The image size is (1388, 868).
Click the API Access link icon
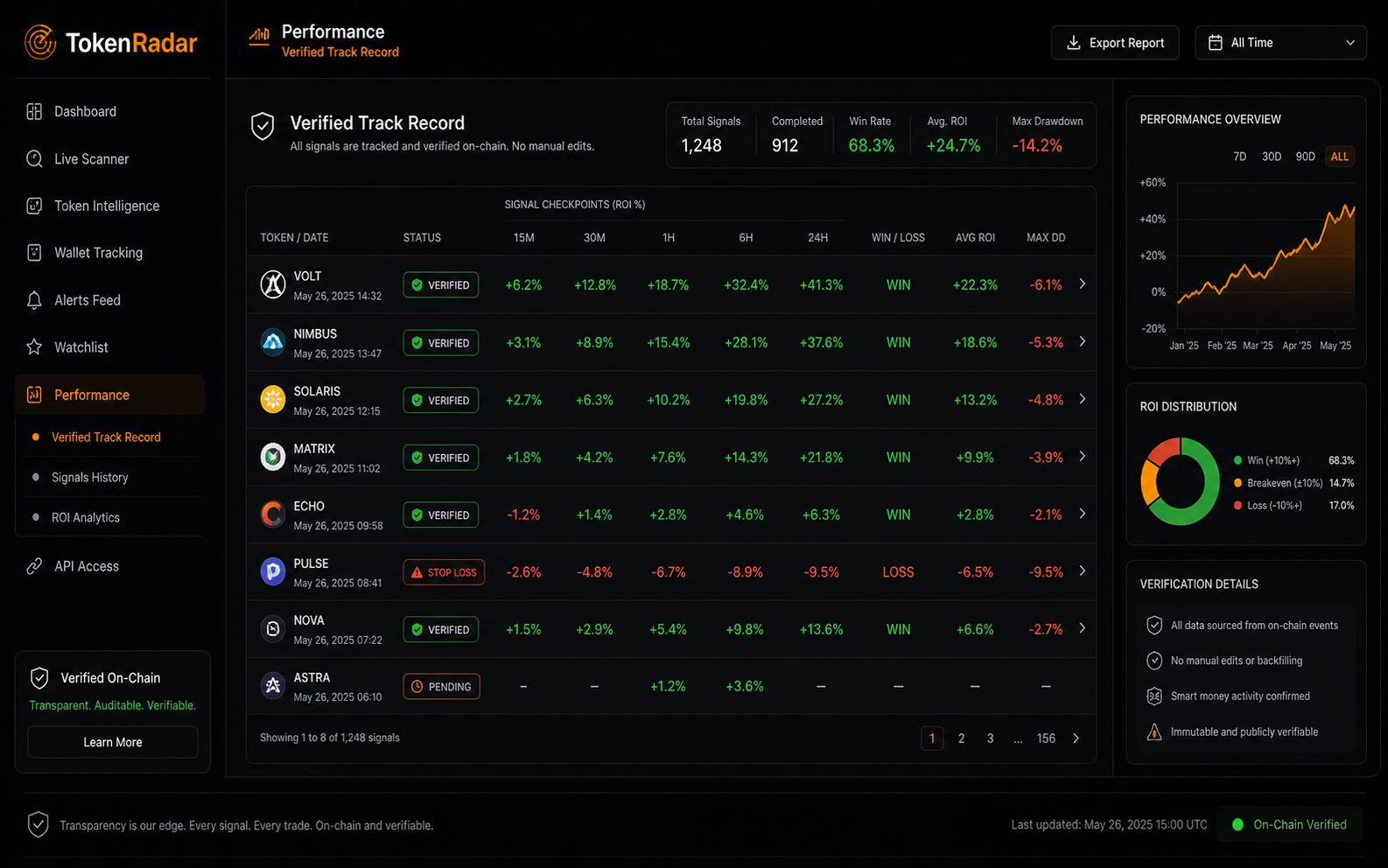pos(34,566)
